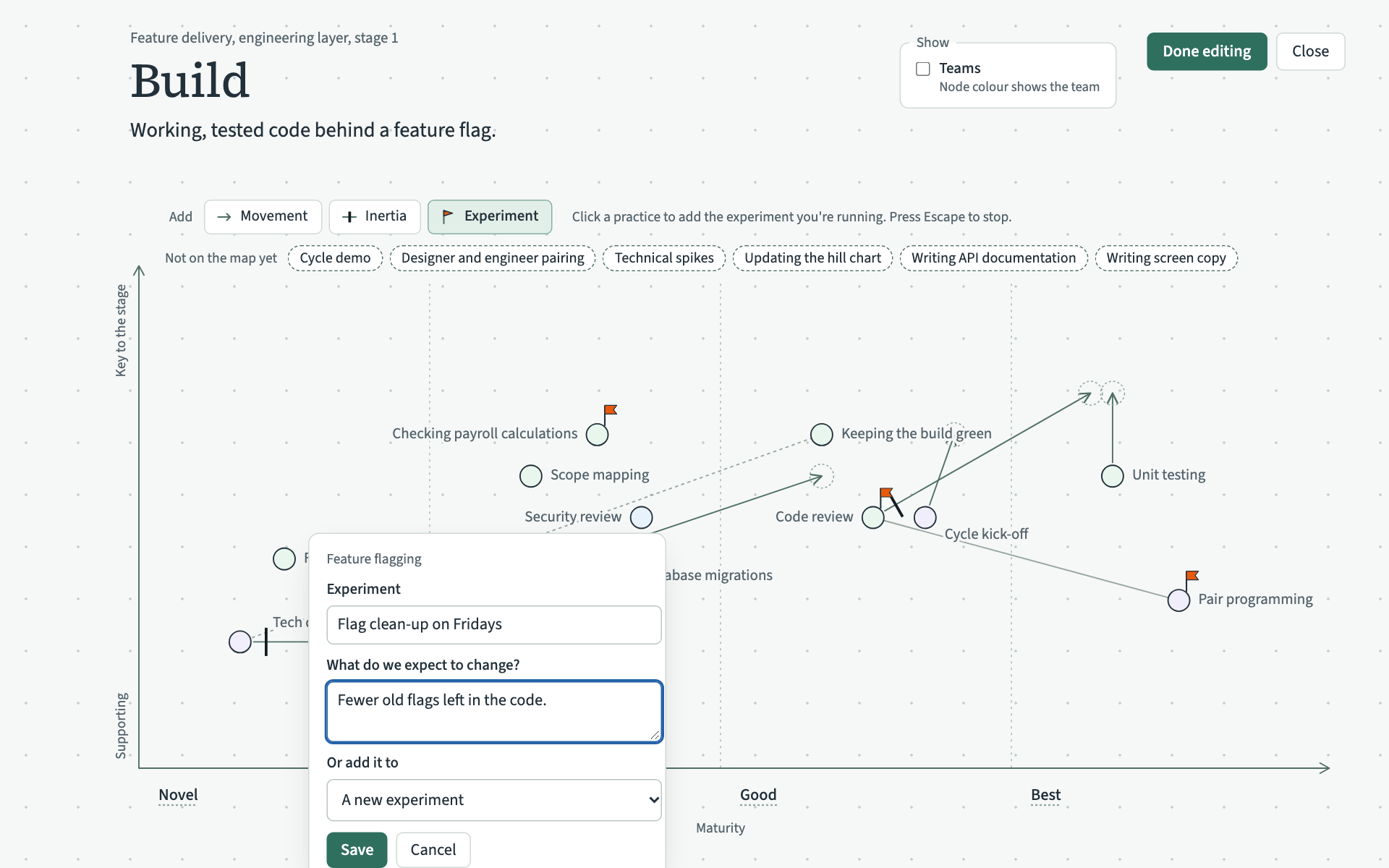Select the Unit testing node circle
The image size is (1389, 868).
pyautogui.click(x=1113, y=476)
